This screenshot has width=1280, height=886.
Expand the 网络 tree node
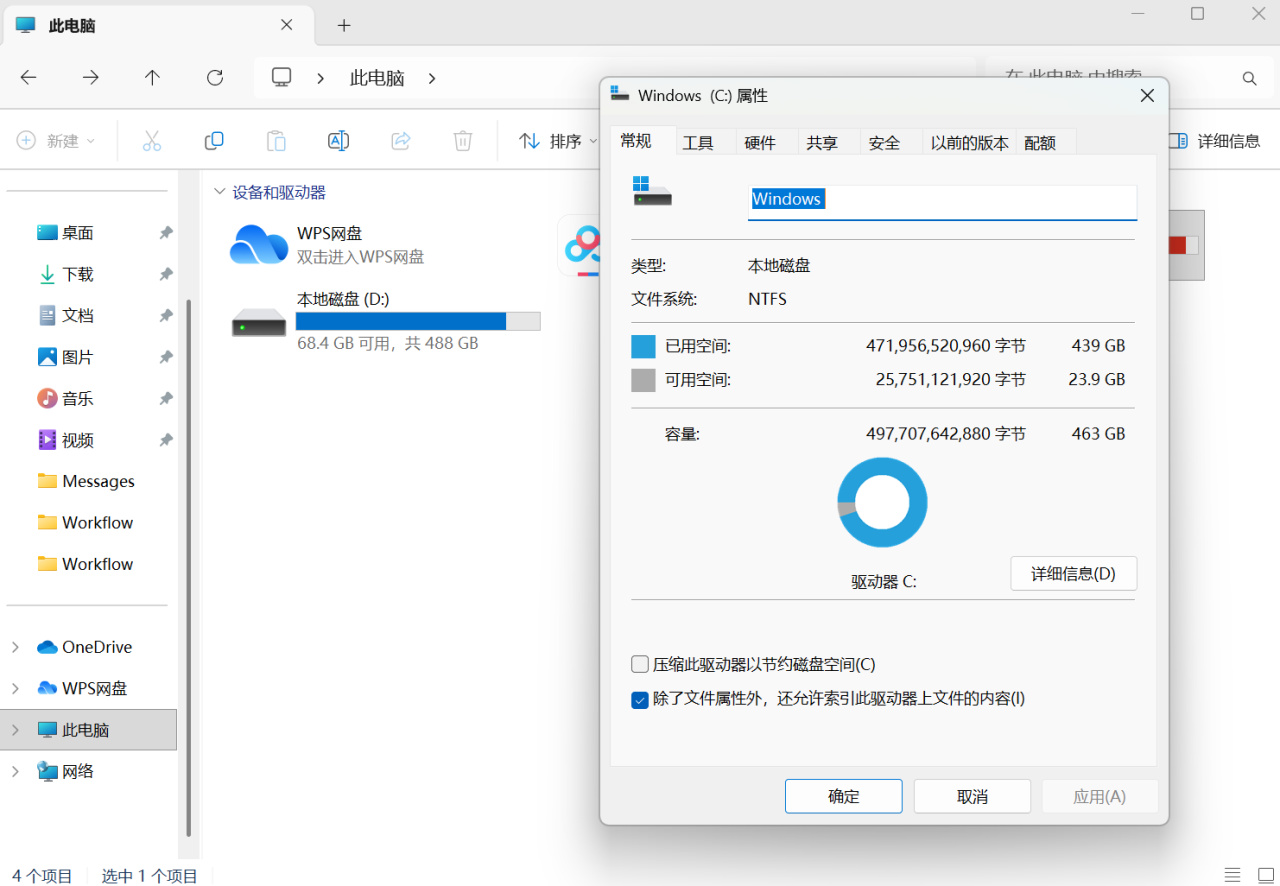[x=15, y=771]
